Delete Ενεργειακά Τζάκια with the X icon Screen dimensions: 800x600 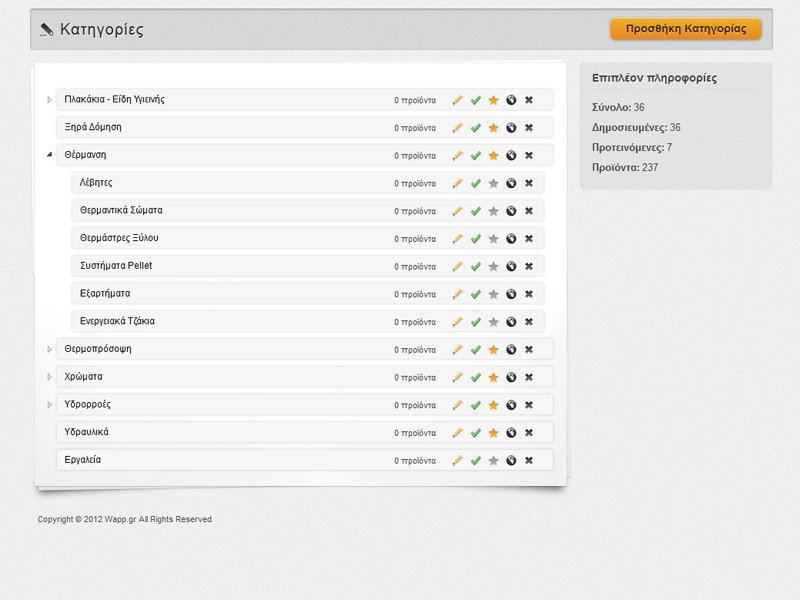tap(529, 322)
